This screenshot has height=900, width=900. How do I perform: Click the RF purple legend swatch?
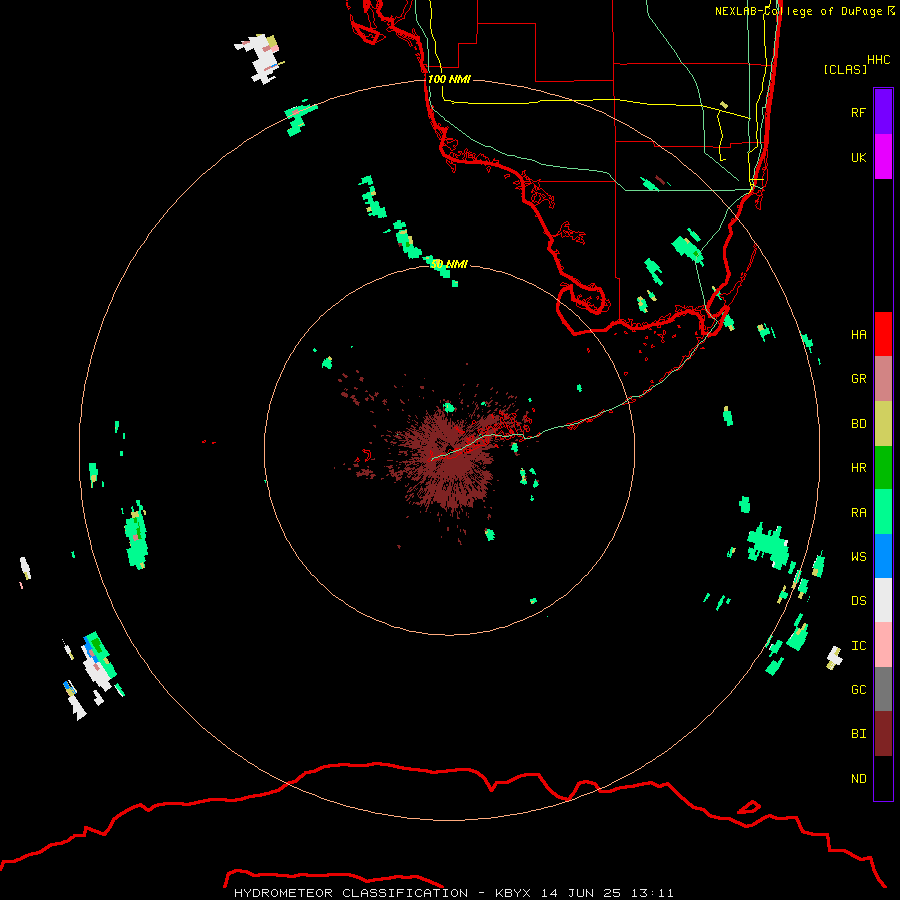pos(883,112)
